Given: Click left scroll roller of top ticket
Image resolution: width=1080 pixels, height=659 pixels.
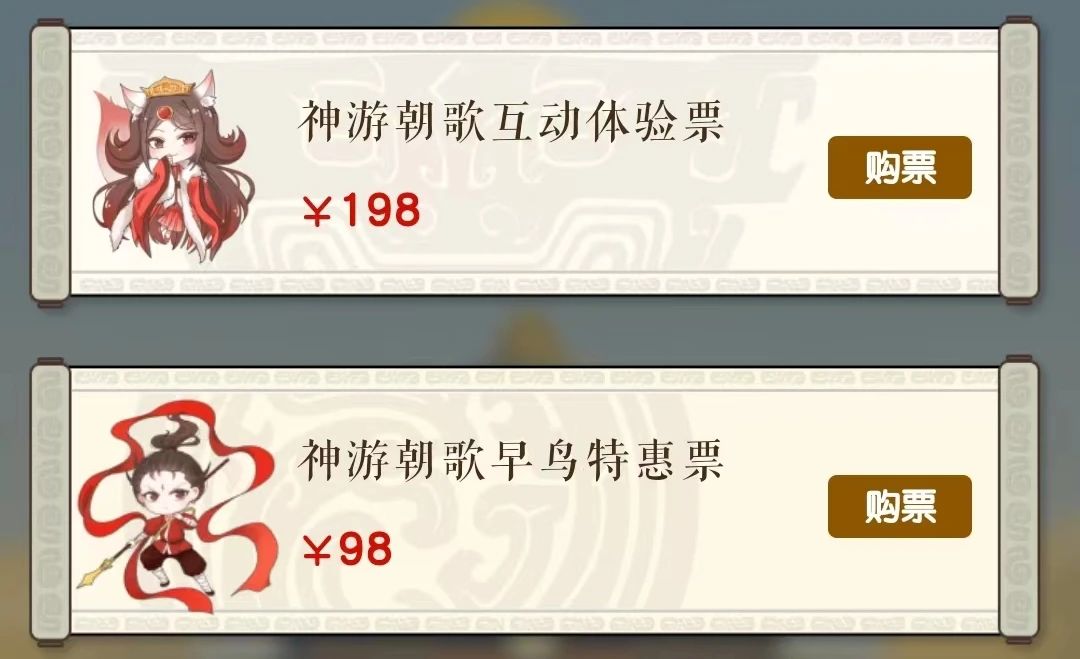Looking at the screenshot, I should click(50, 163).
